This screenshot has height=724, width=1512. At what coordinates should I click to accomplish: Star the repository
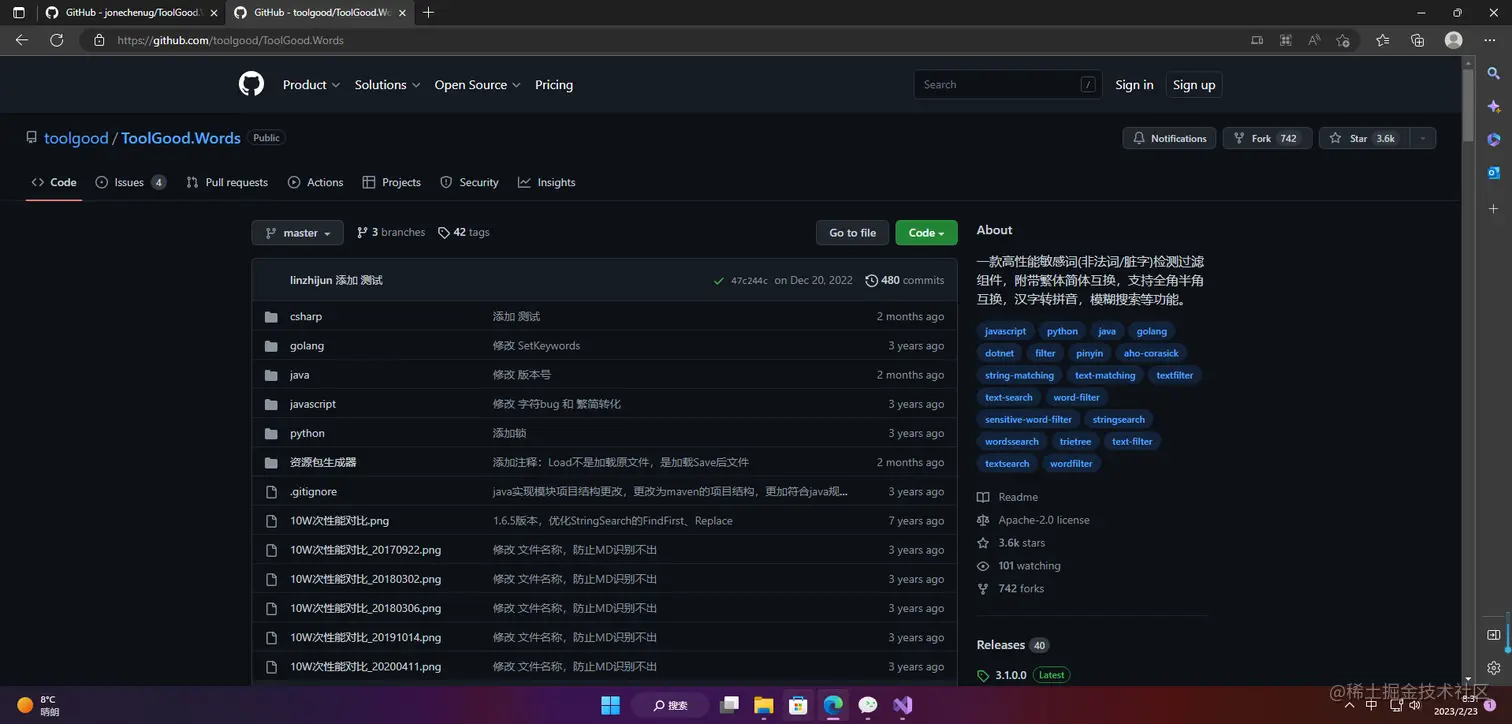[1365, 138]
